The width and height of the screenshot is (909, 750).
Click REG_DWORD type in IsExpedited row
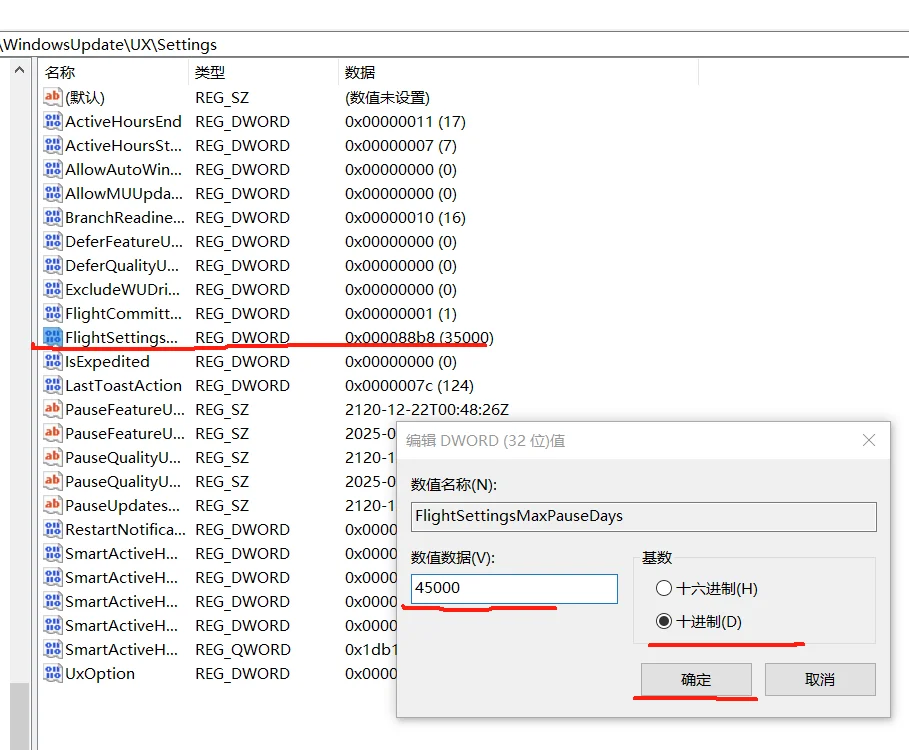(242, 362)
